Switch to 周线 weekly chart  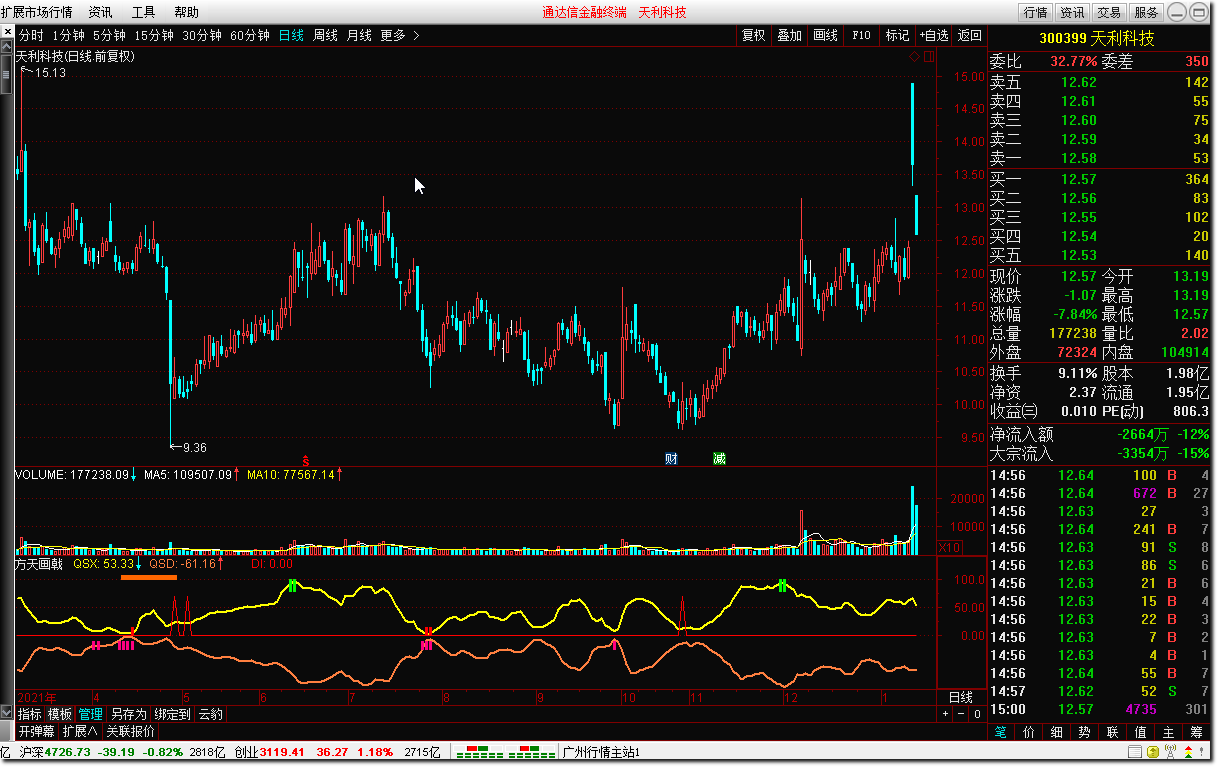pyautogui.click(x=325, y=35)
